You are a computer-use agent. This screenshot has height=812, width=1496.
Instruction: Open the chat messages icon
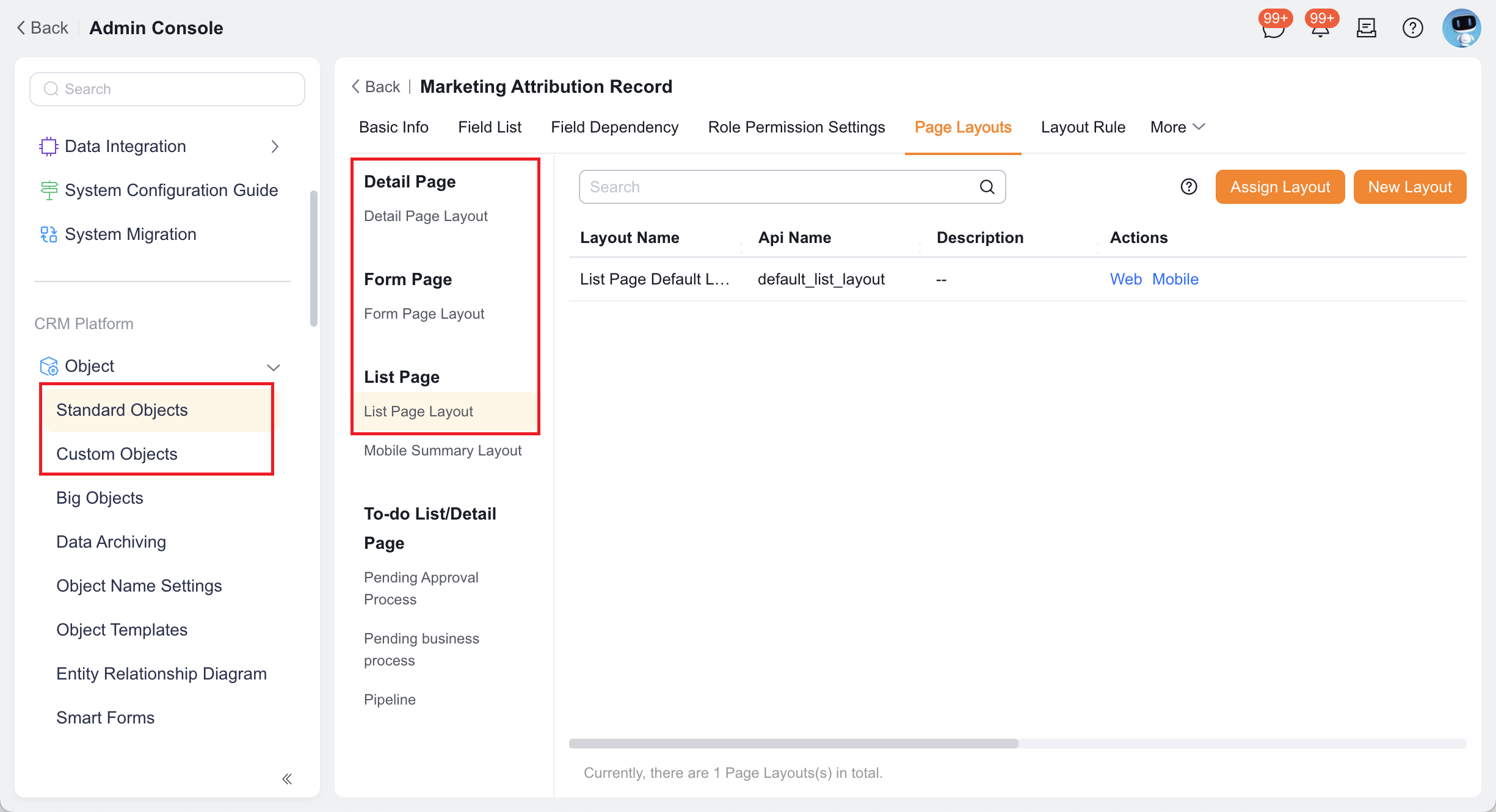[1273, 28]
